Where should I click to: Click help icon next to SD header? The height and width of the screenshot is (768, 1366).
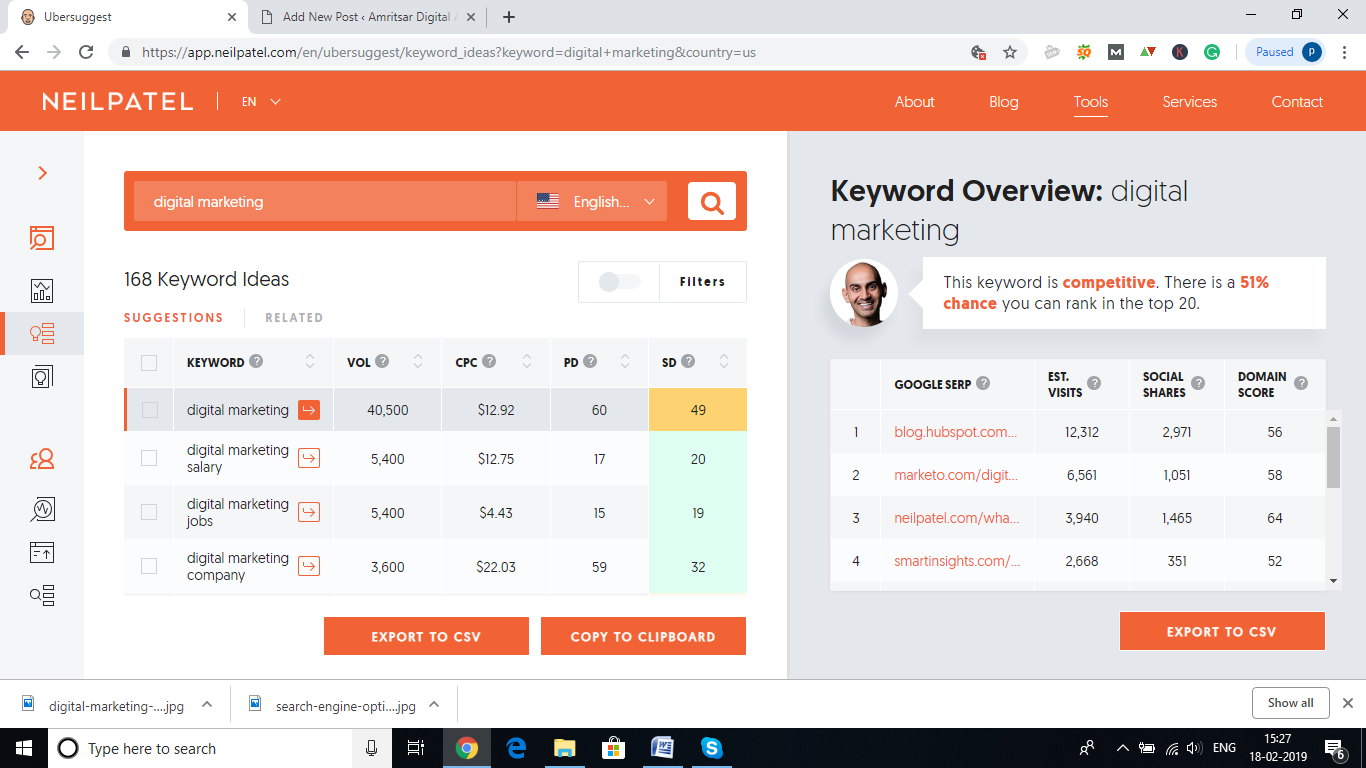coord(688,361)
